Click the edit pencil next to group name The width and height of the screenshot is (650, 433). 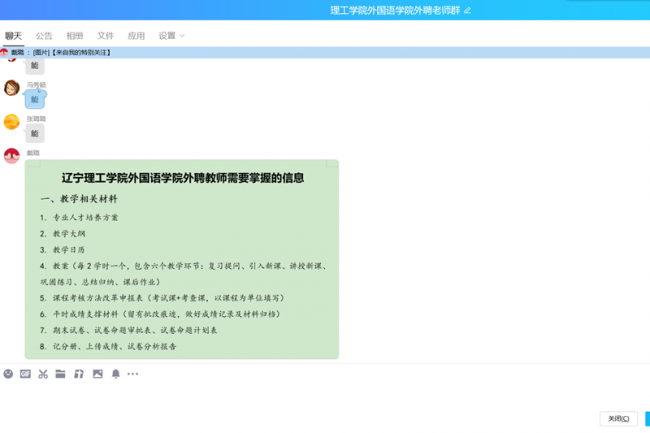tap(467, 10)
